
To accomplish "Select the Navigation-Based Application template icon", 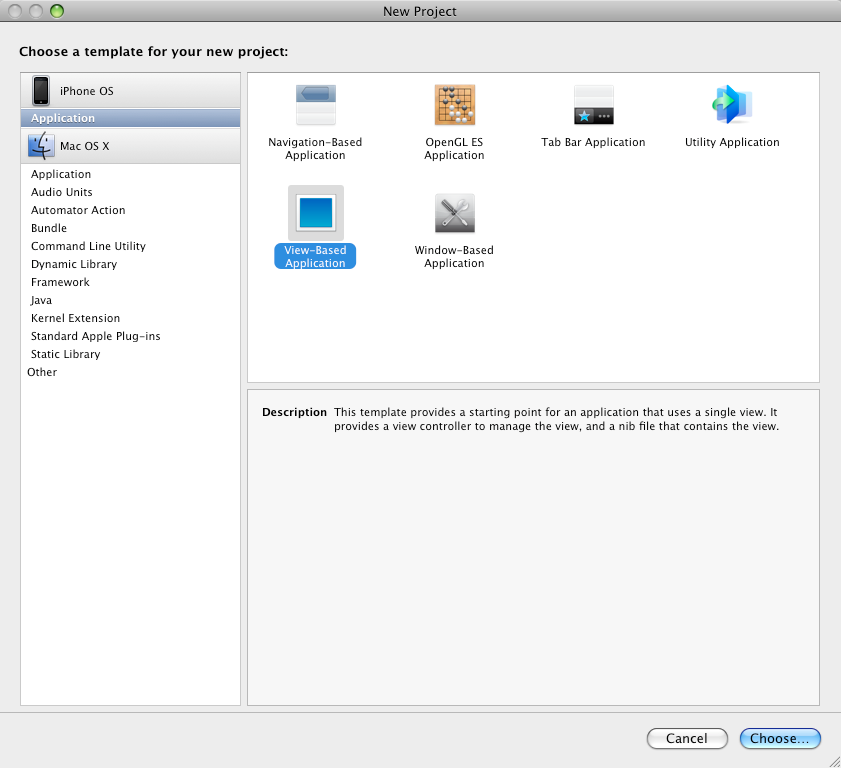I will (x=315, y=105).
